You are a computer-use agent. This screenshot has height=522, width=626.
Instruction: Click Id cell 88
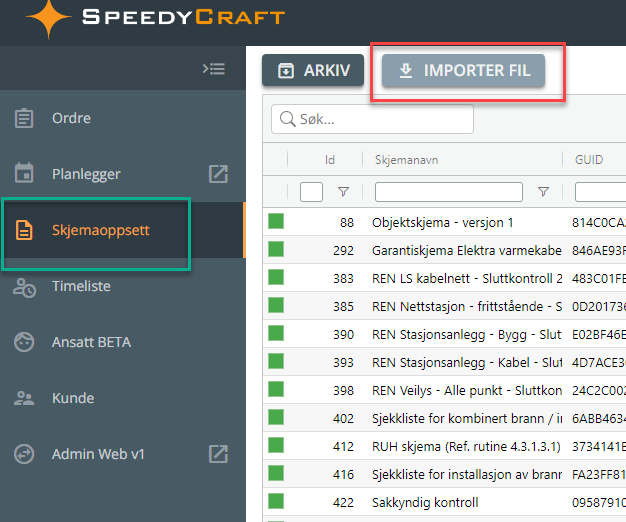pyautogui.click(x=347, y=222)
